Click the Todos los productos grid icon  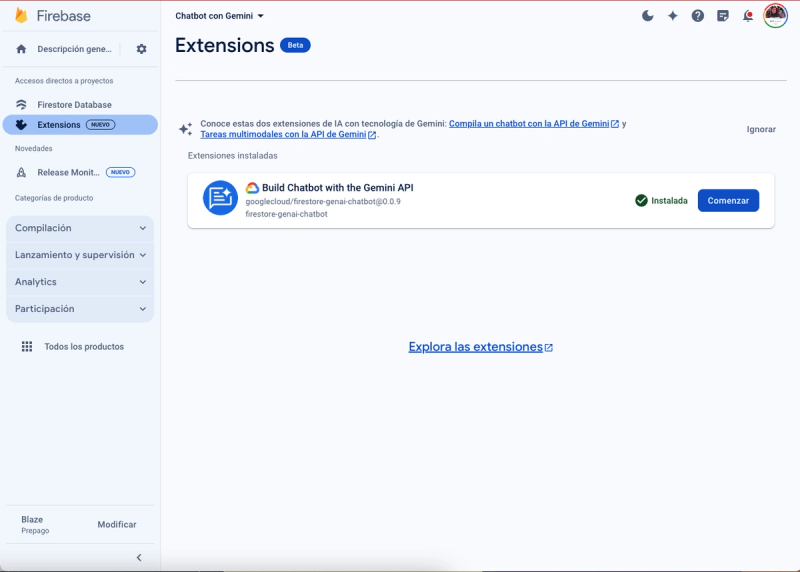27,346
